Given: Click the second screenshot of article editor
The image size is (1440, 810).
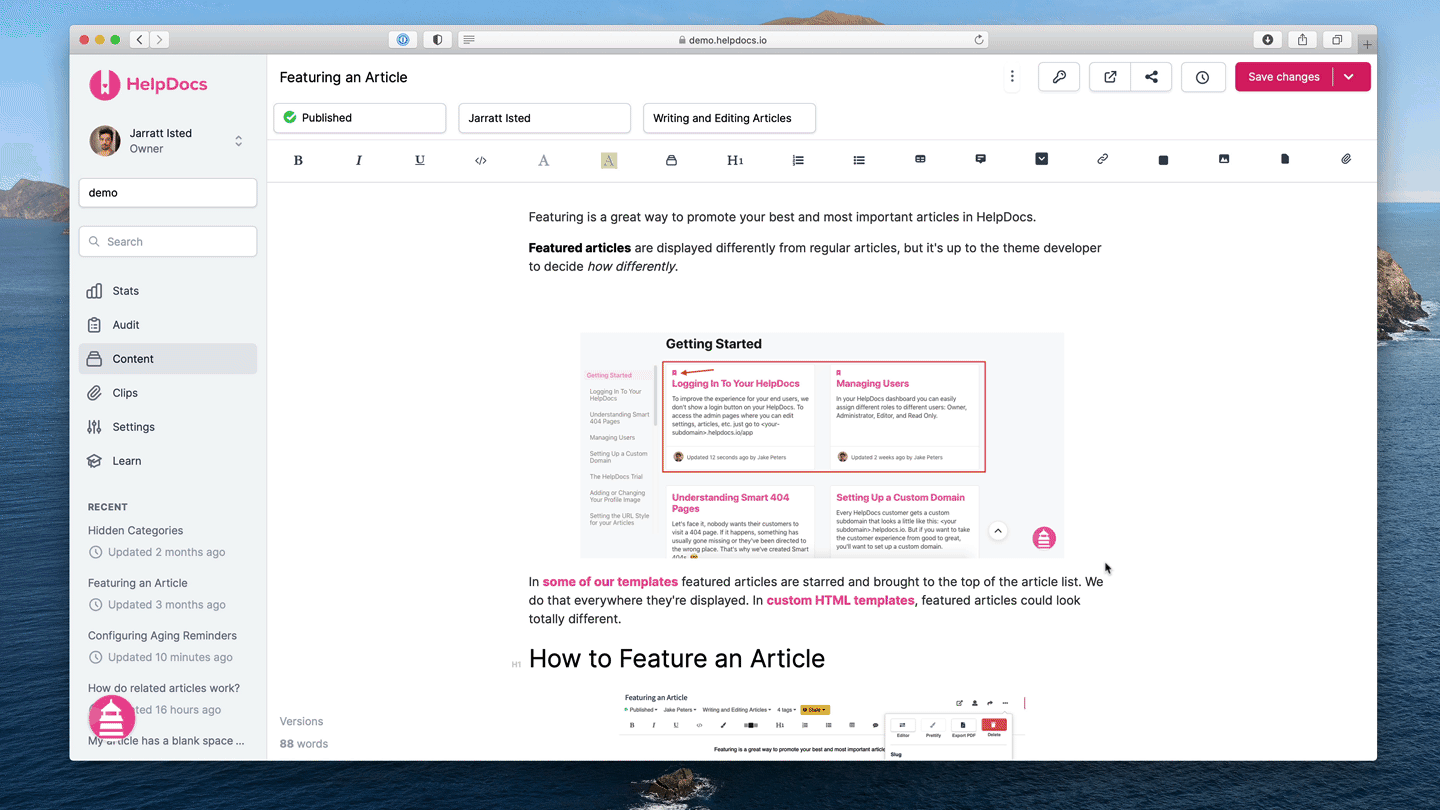Looking at the screenshot, I should (822, 724).
